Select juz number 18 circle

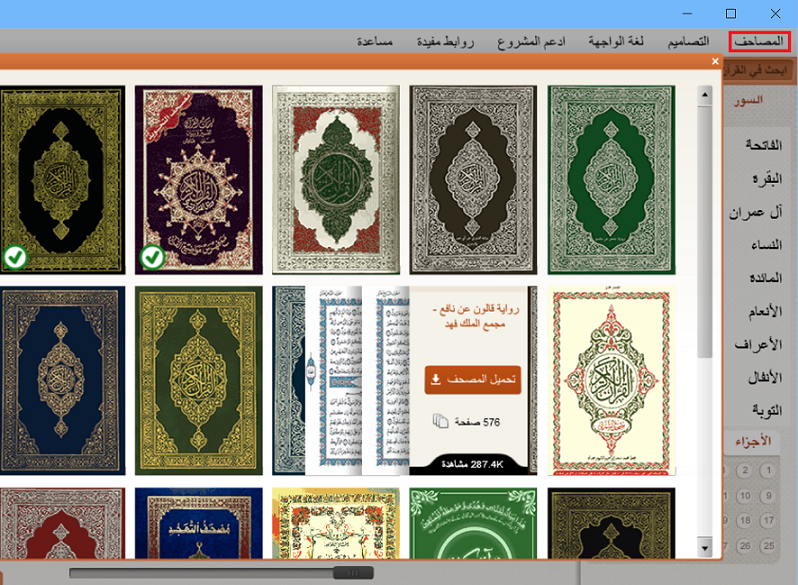click(x=745, y=520)
